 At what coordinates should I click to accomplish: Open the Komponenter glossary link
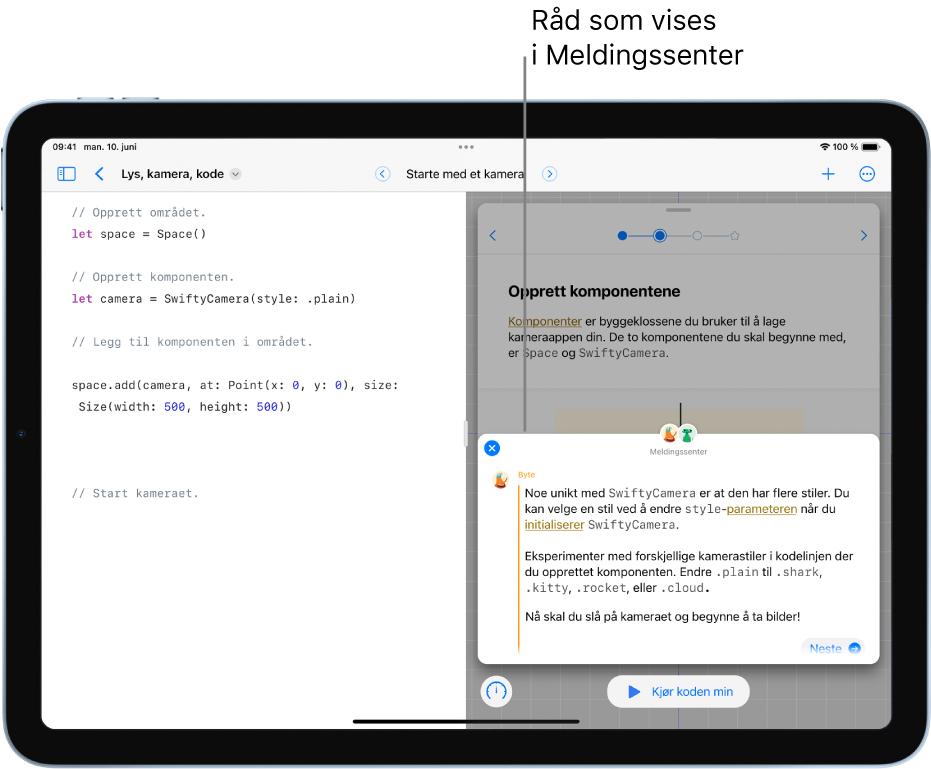pyautogui.click(x=544, y=321)
